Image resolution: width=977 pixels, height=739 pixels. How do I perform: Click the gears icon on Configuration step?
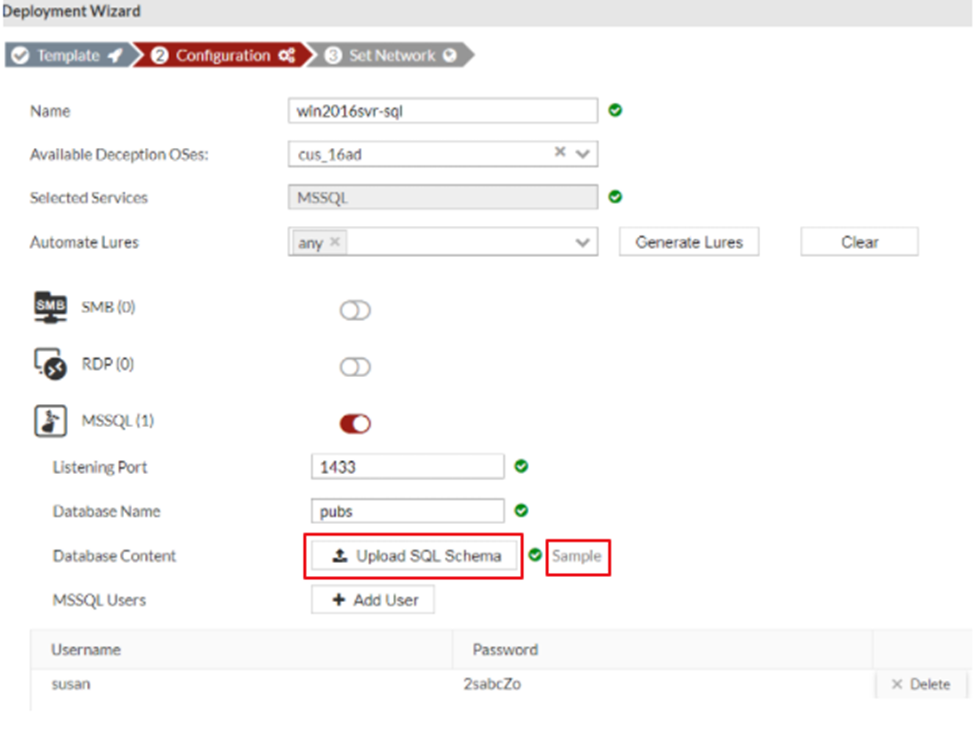[287, 55]
